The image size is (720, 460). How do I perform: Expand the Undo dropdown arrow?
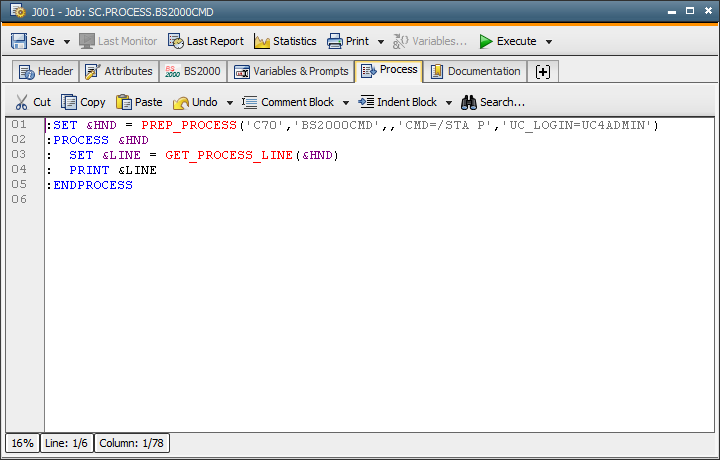(x=230, y=103)
